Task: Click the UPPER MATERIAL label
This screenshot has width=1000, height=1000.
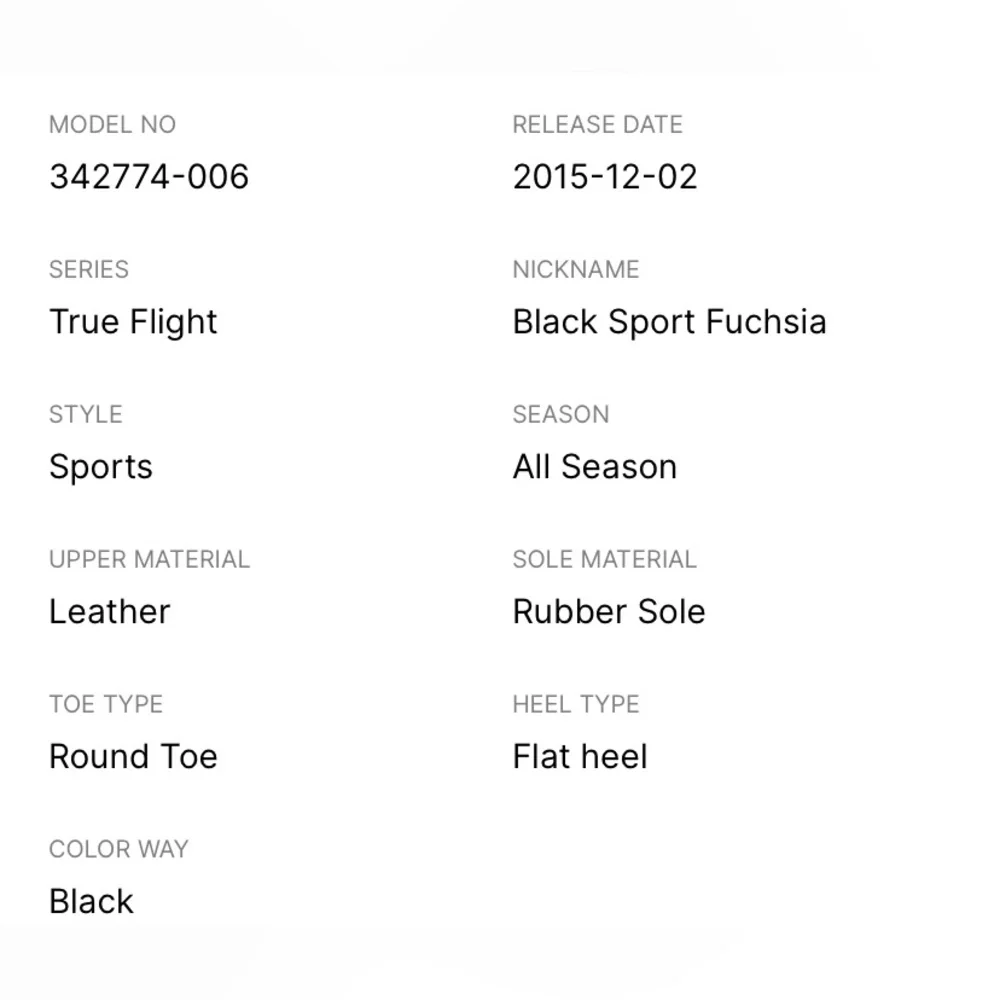Action: [x=149, y=560]
